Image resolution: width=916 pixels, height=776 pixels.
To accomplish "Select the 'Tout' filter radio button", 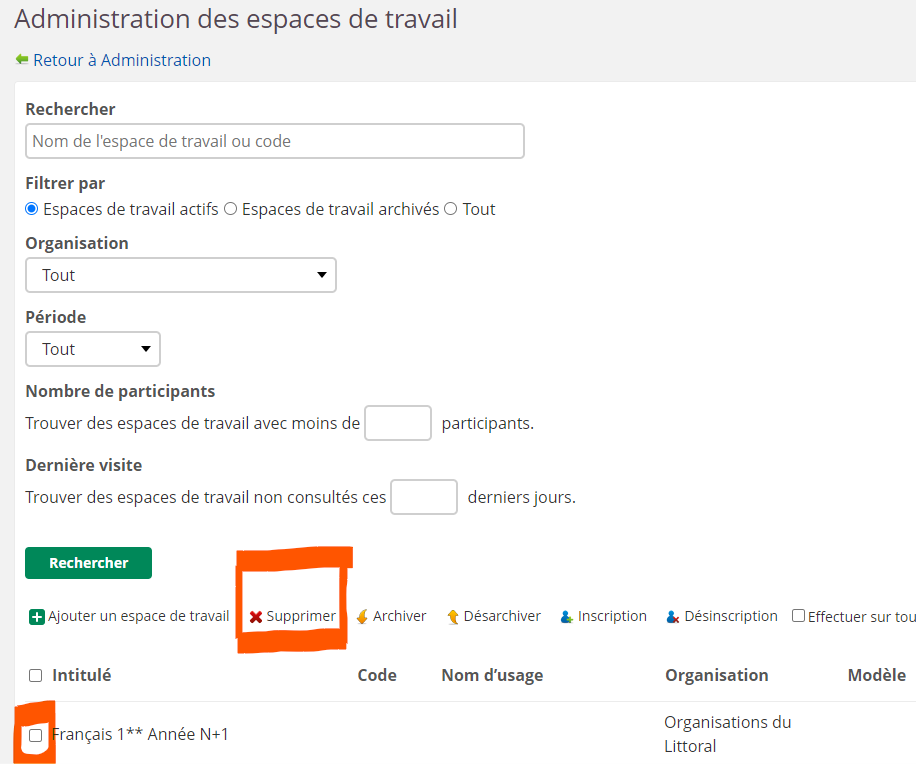I will click(x=451, y=209).
